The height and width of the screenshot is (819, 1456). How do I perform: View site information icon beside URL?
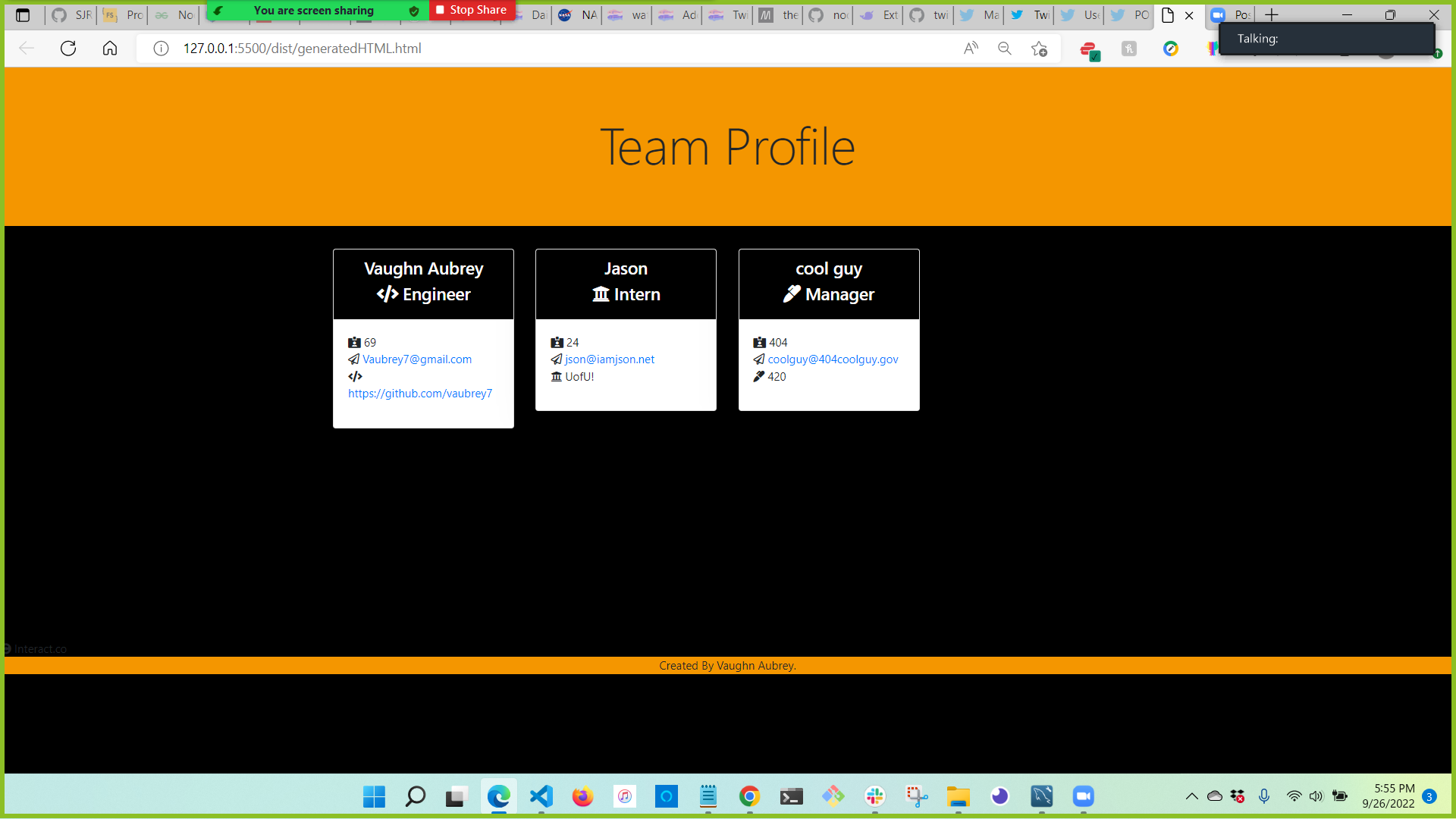[161, 49]
